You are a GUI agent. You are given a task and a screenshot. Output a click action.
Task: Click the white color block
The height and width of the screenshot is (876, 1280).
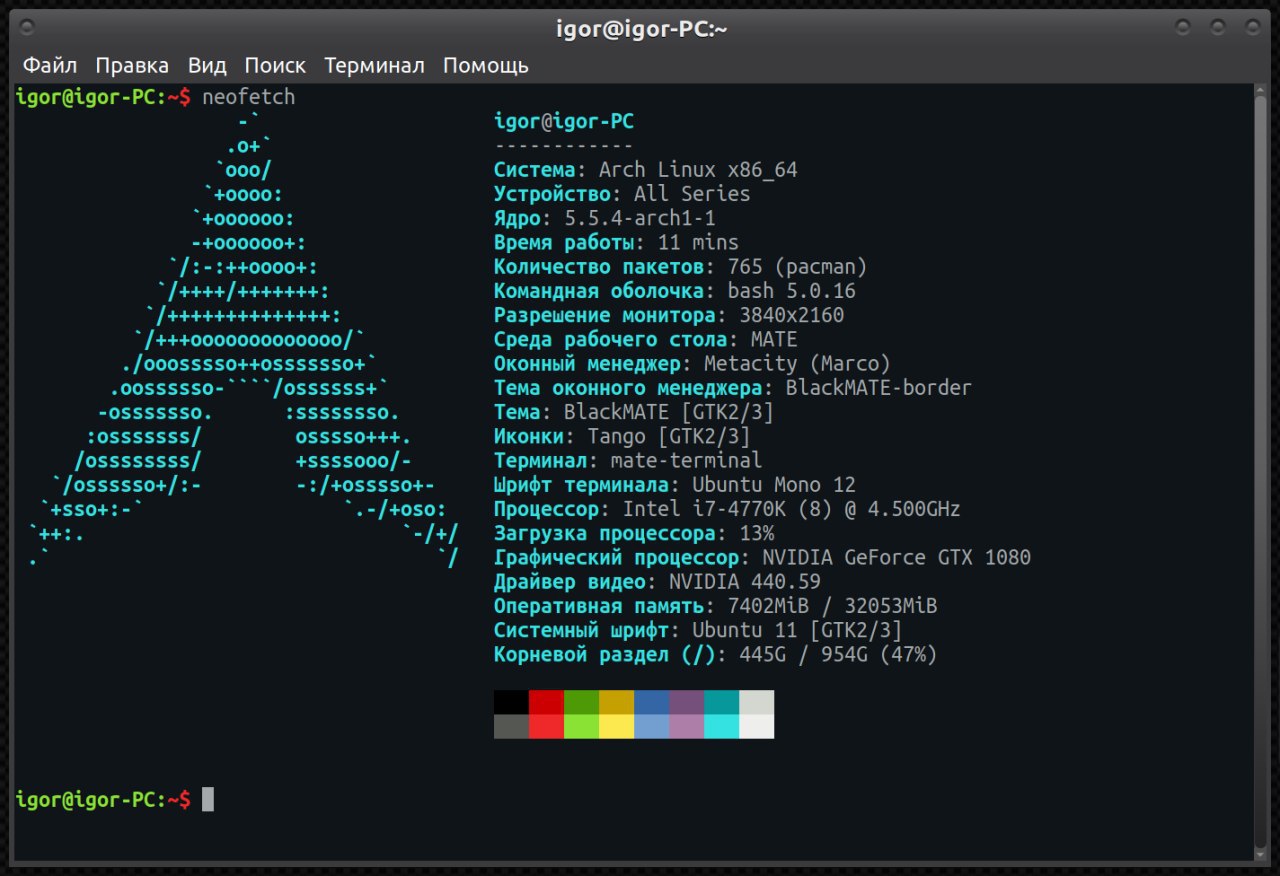(x=756, y=726)
